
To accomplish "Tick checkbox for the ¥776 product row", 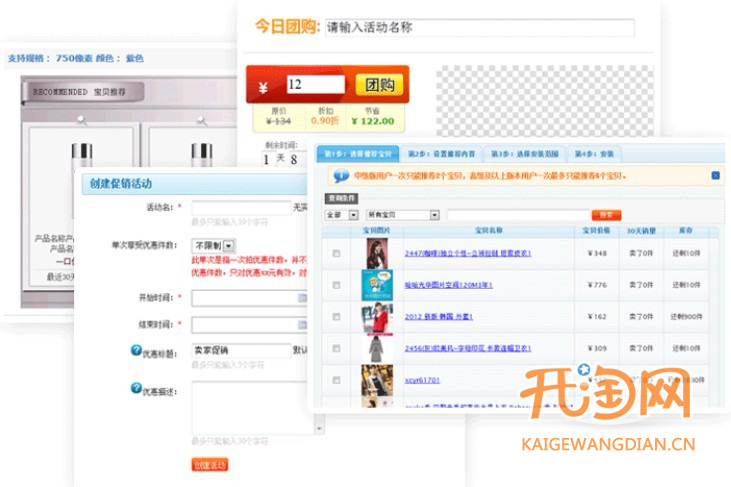I will [336, 285].
